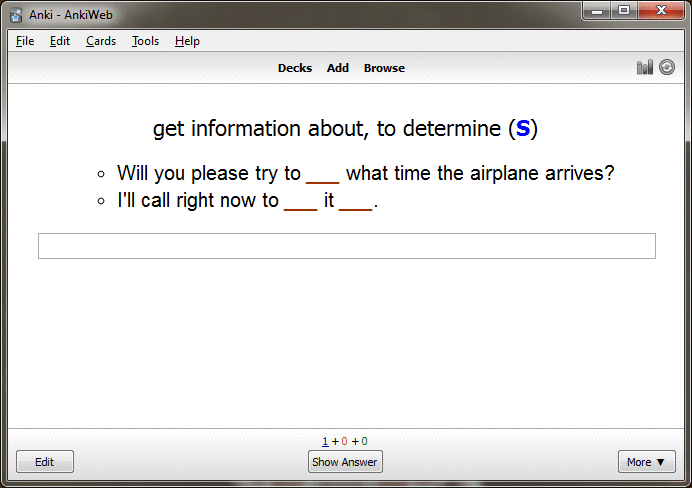Close the Anki window
Screen dimensions: 692x488
click(660, 11)
